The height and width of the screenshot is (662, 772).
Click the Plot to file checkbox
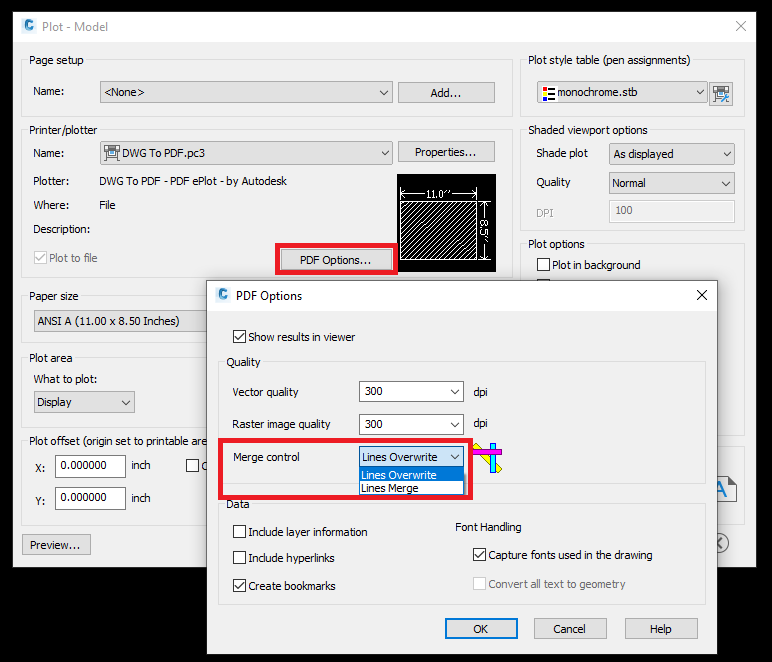click(40, 257)
